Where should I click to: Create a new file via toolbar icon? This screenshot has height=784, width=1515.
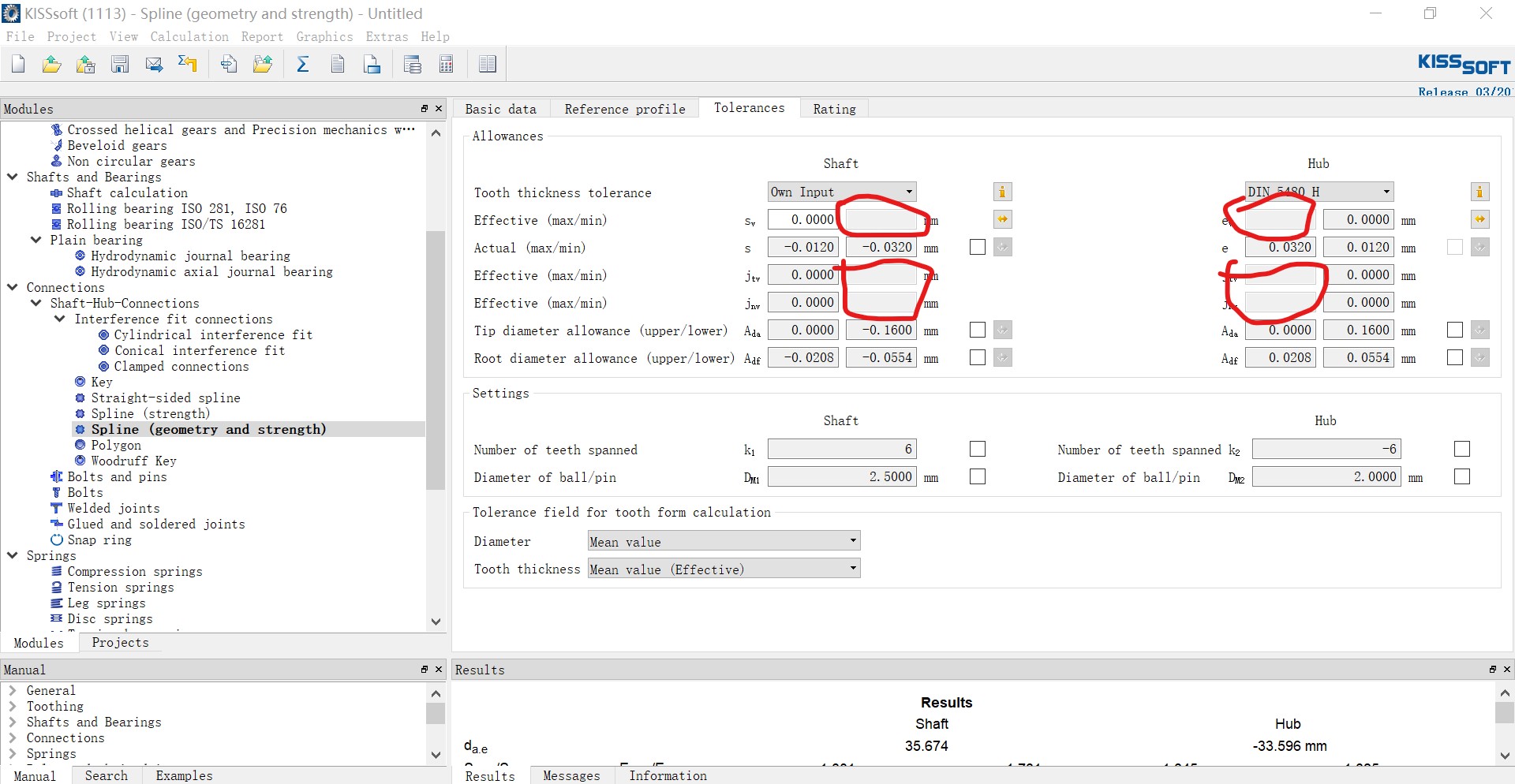tap(18, 64)
